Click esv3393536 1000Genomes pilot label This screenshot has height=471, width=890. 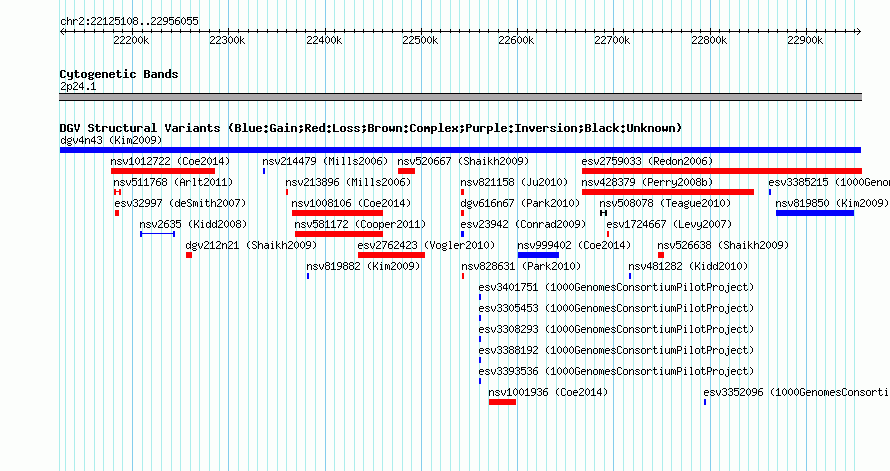click(x=616, y=371)
